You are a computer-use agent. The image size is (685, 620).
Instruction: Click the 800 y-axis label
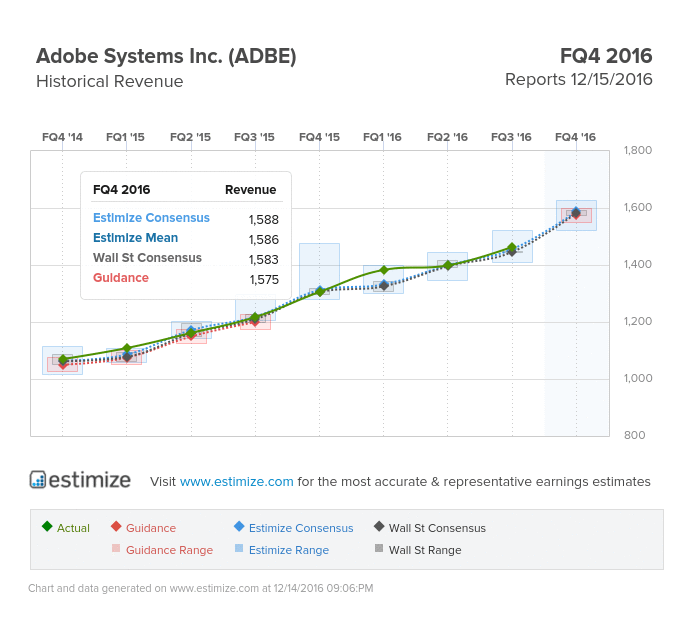point(634,435)
